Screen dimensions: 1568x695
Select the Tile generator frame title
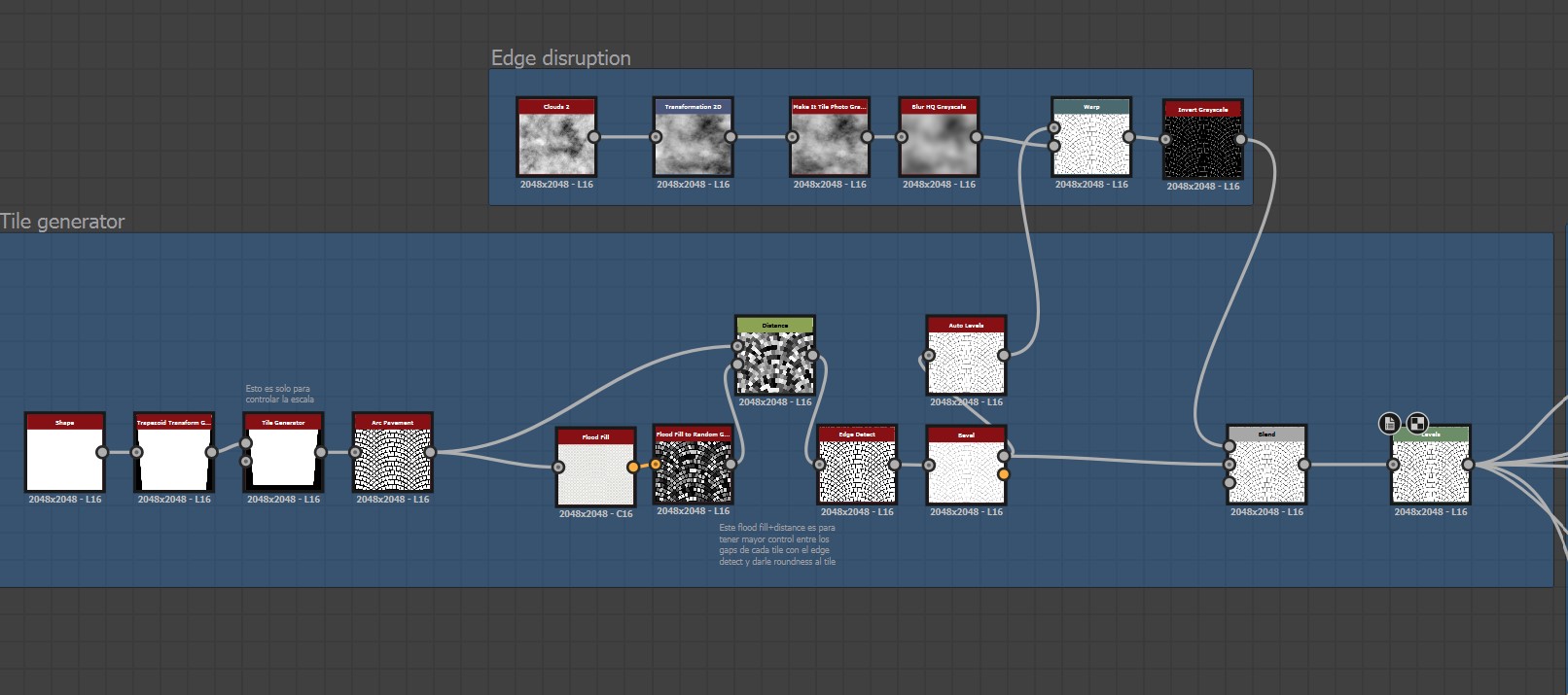(62, 222)
